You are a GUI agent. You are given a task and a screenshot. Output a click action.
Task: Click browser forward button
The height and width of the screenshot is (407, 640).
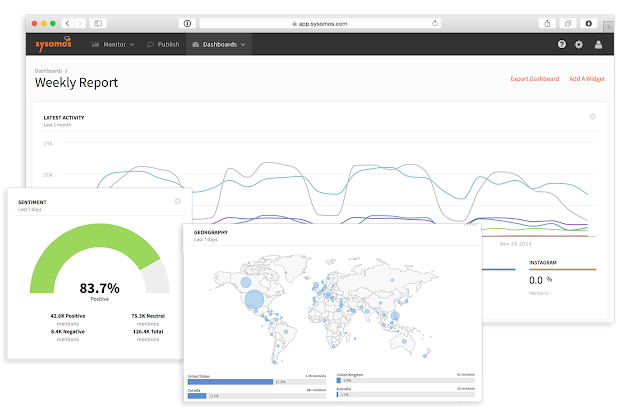point(80,23)
